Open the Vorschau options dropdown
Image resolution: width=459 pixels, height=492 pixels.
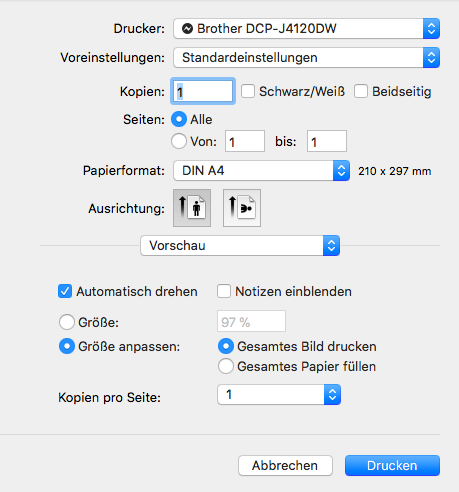point(240,246)
